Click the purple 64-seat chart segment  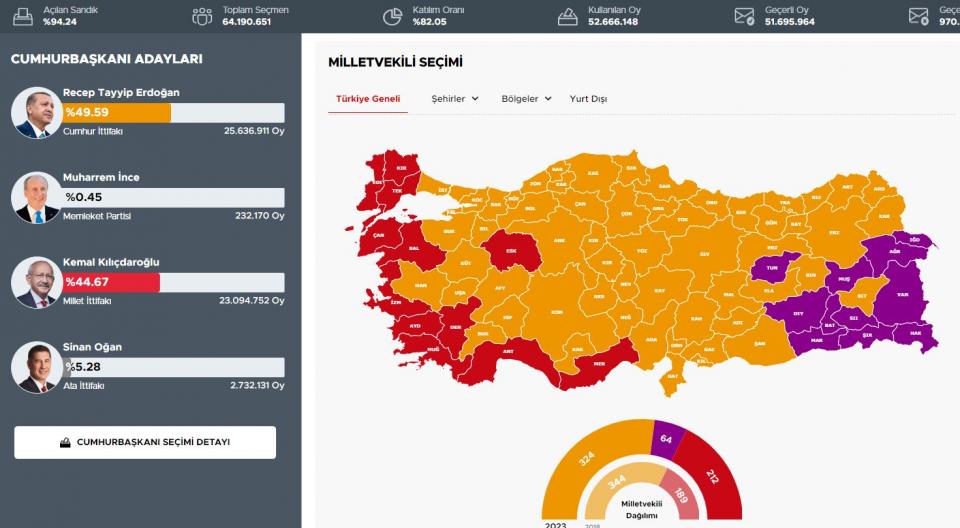pos(665,437)
